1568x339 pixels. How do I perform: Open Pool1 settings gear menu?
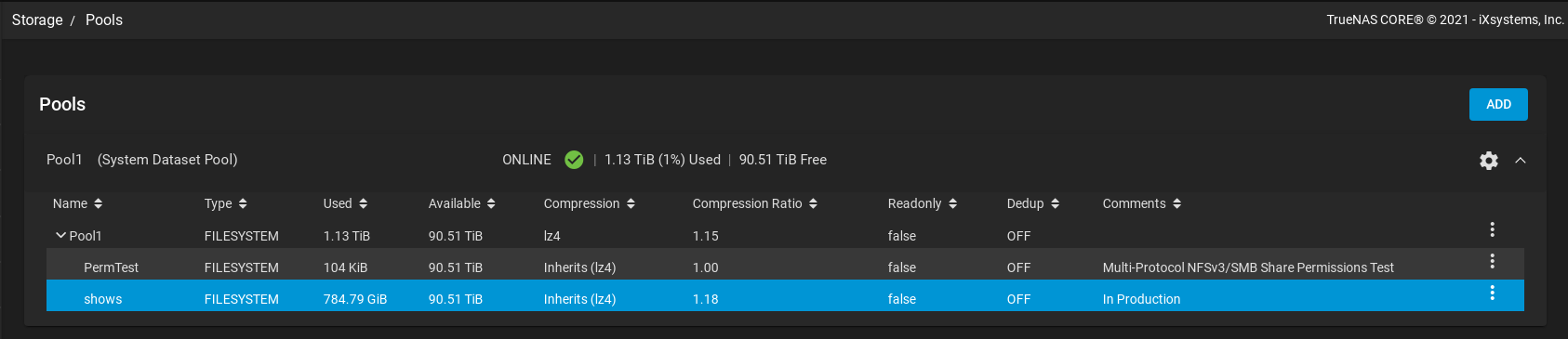tap(1488, 160)
